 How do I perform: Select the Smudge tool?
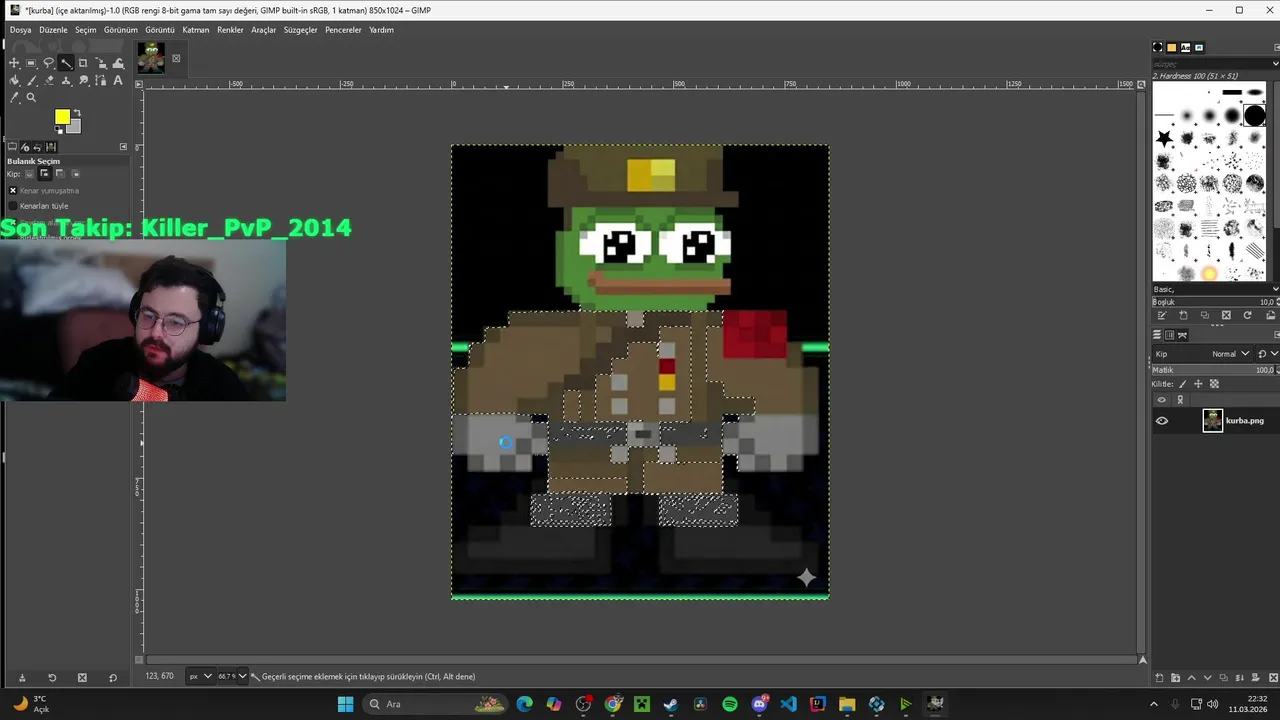click(83, 80)
